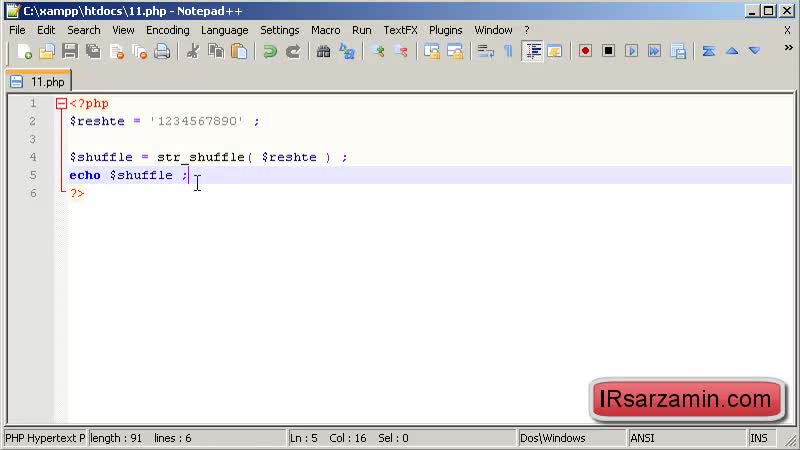The image size is (800, 450).
Task: Run macro multiple times icon
Action: 655,52
